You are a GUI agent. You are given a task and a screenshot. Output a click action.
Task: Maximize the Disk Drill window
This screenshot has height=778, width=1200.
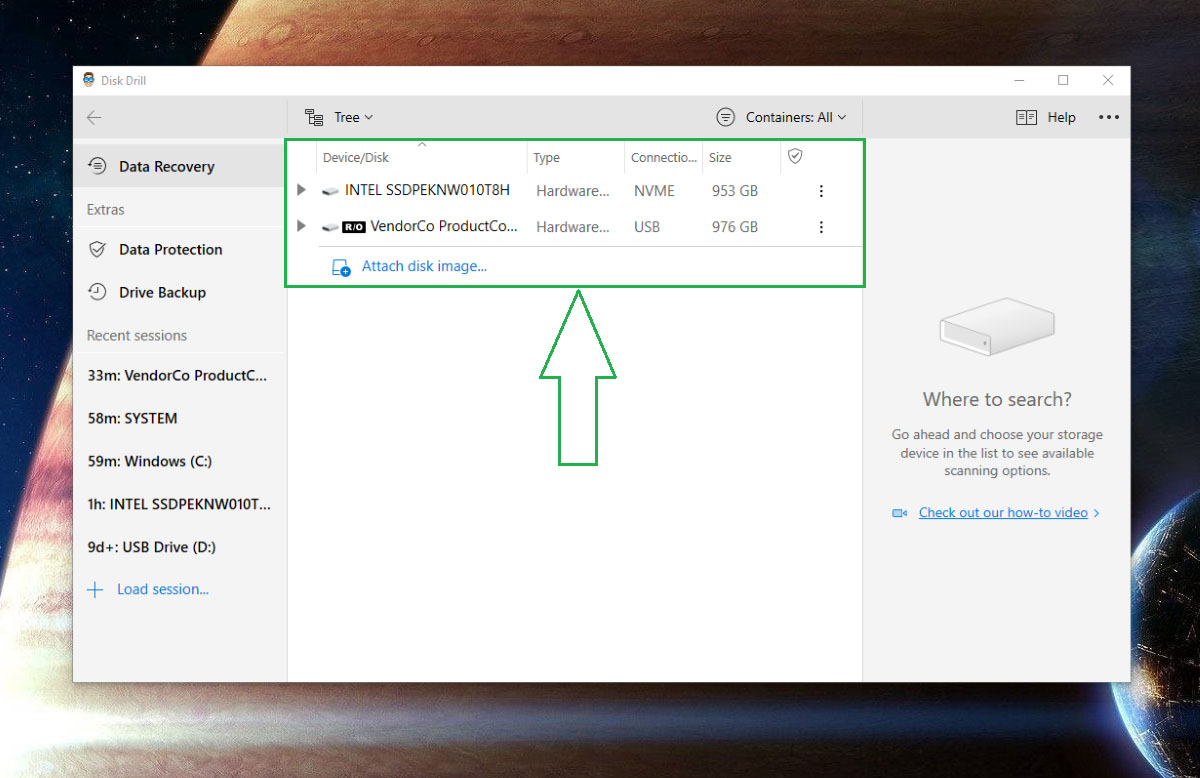pos(1063,80)
